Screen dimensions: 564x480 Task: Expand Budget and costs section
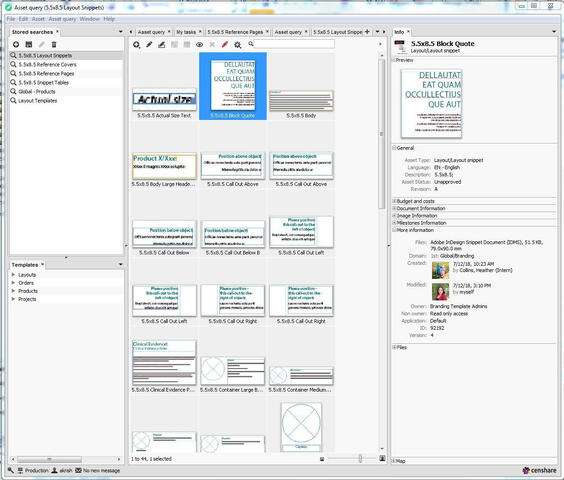(394, 201)
